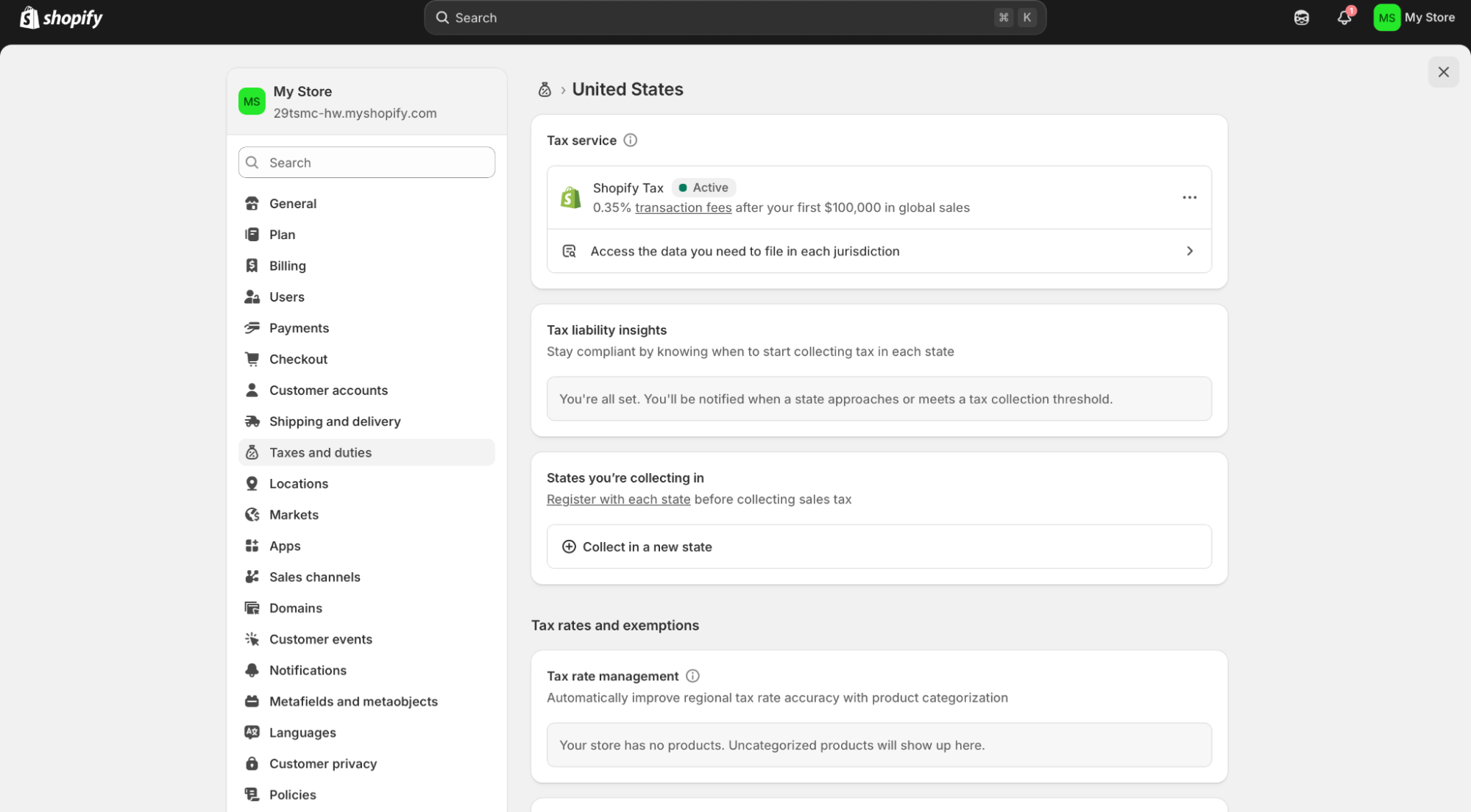Click the Apps grid icon

(252, 546)
